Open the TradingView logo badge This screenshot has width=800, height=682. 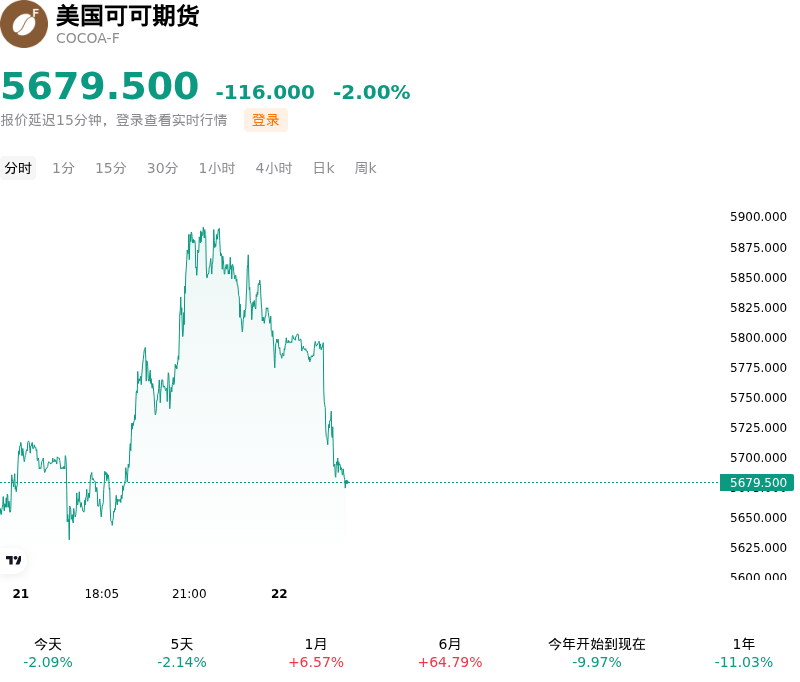[14, 560]
